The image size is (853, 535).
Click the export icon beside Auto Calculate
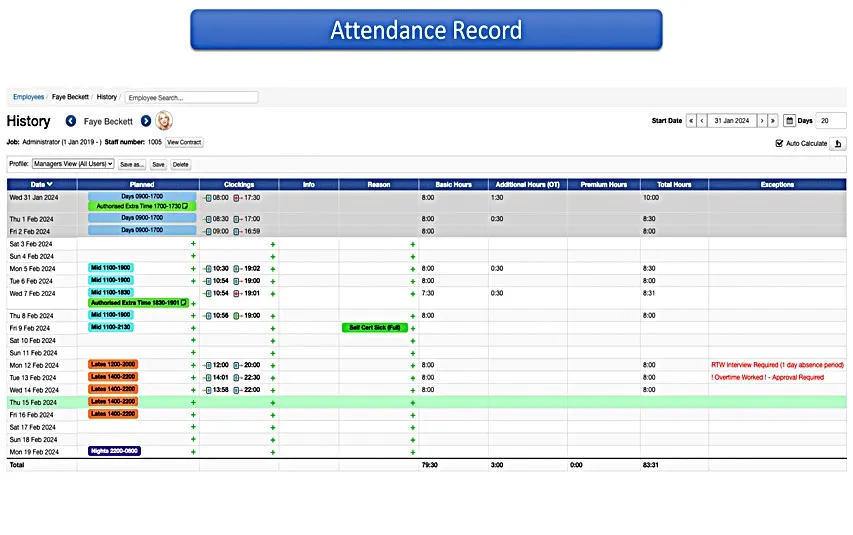[x=838, y=144]
